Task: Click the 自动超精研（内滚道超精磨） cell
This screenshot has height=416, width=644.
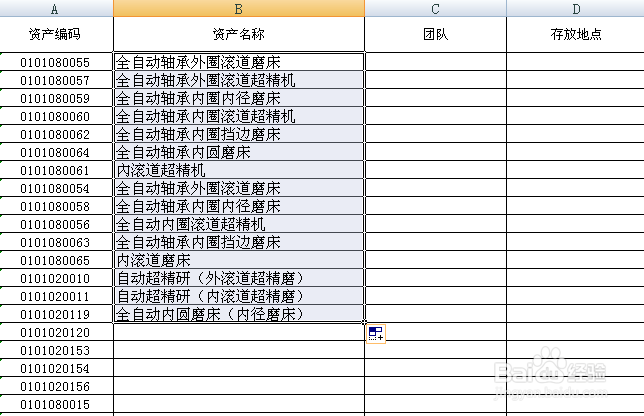Action: click(x=239, y=296)
